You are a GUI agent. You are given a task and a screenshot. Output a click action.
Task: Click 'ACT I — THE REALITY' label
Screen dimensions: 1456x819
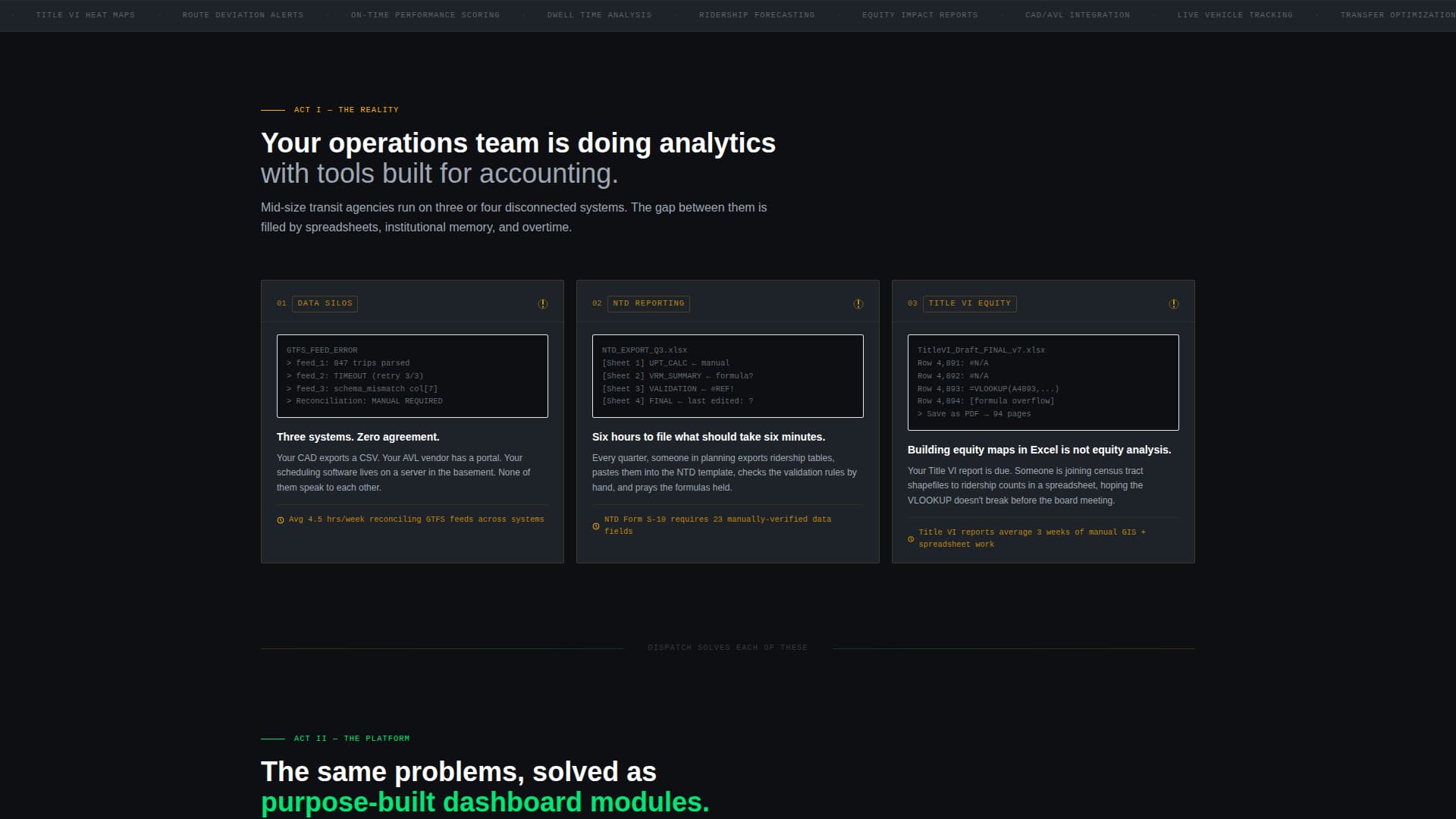coord(346,110)
